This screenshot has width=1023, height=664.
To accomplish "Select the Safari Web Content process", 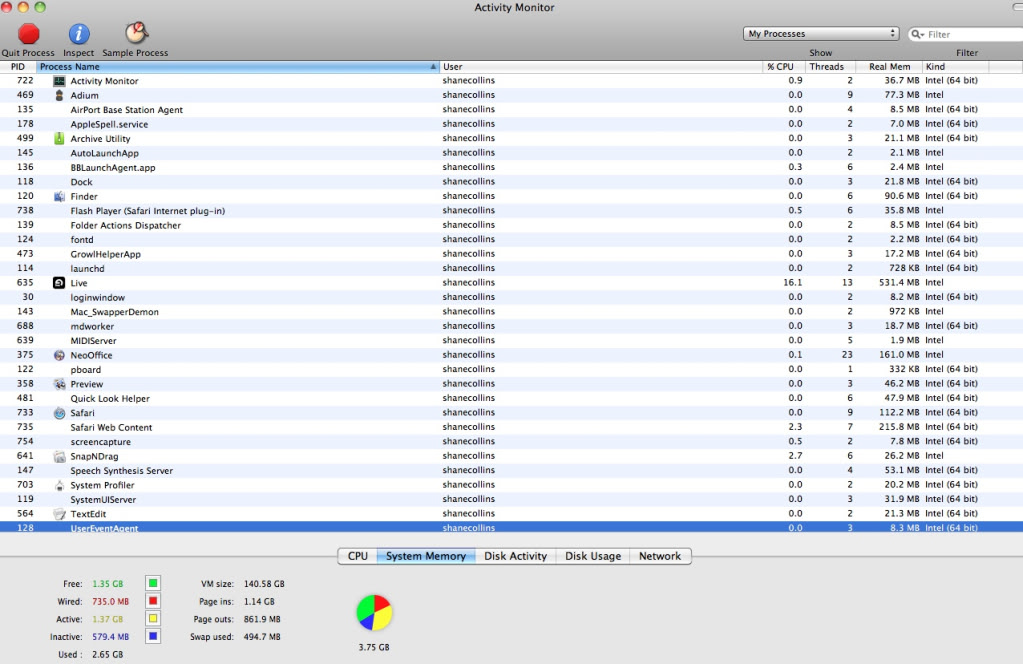I will (x=512, y=427).
